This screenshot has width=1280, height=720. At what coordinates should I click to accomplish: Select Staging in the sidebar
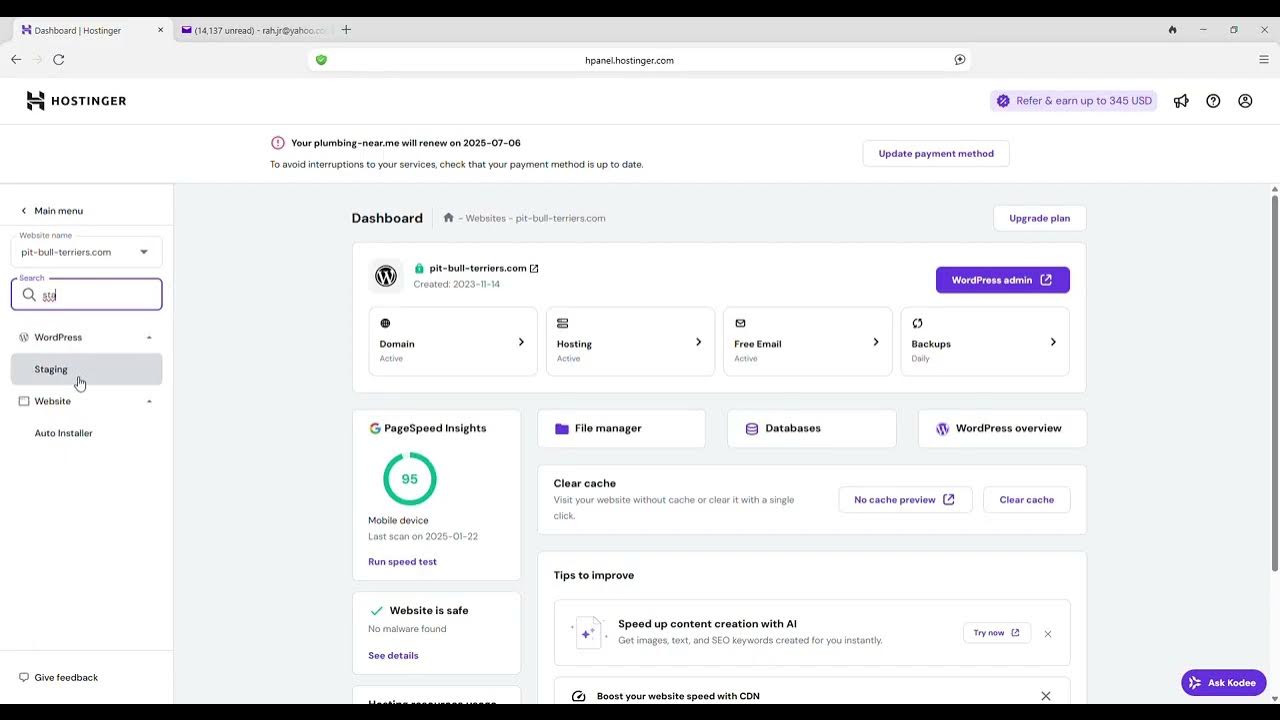(86, 369)
